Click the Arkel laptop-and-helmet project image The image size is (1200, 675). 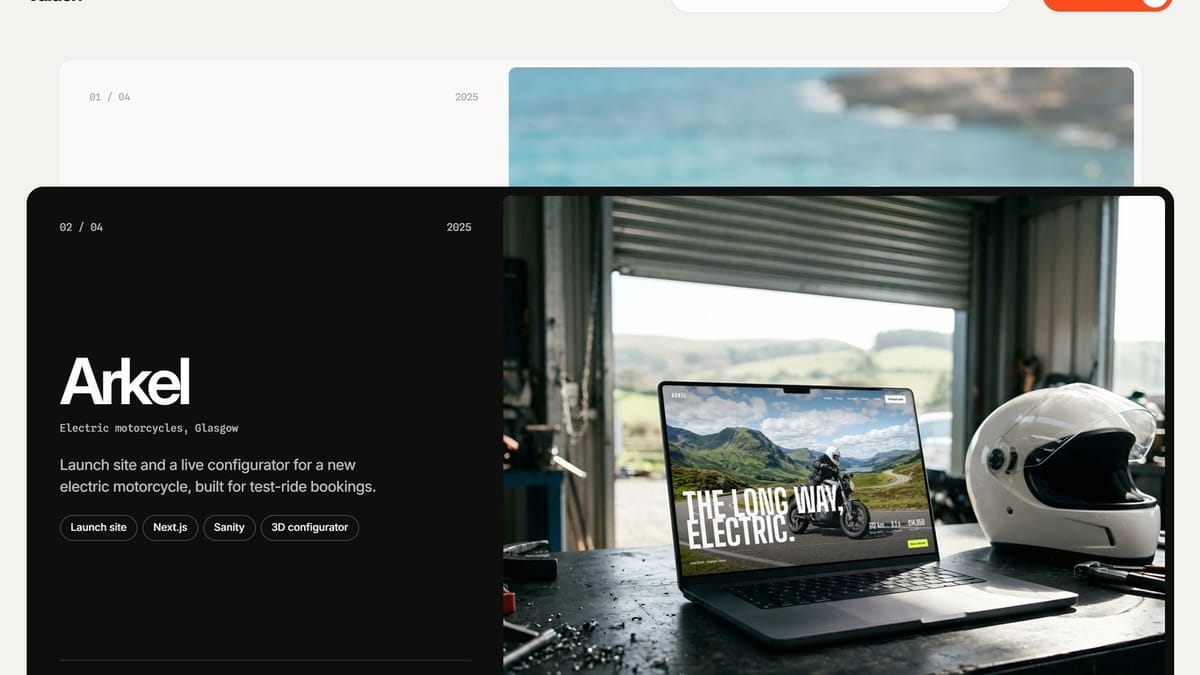pyautogui.click(x=834, y=435)
